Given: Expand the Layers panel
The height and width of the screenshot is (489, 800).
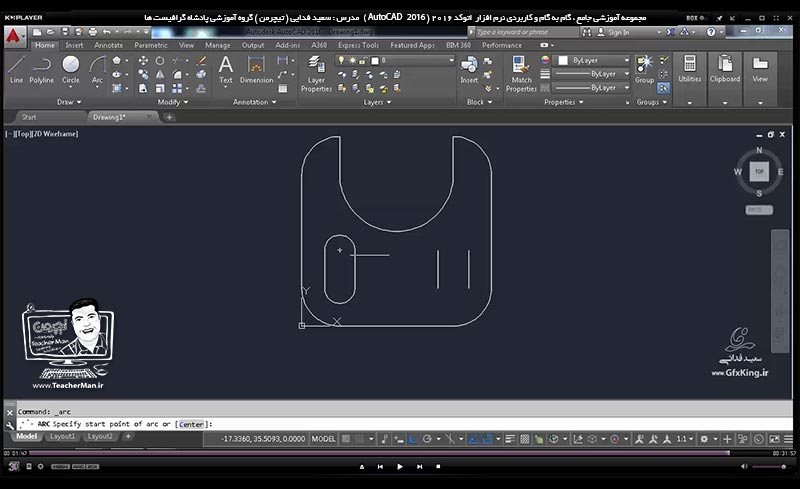Looking at the screenshot, I should 377,102.
